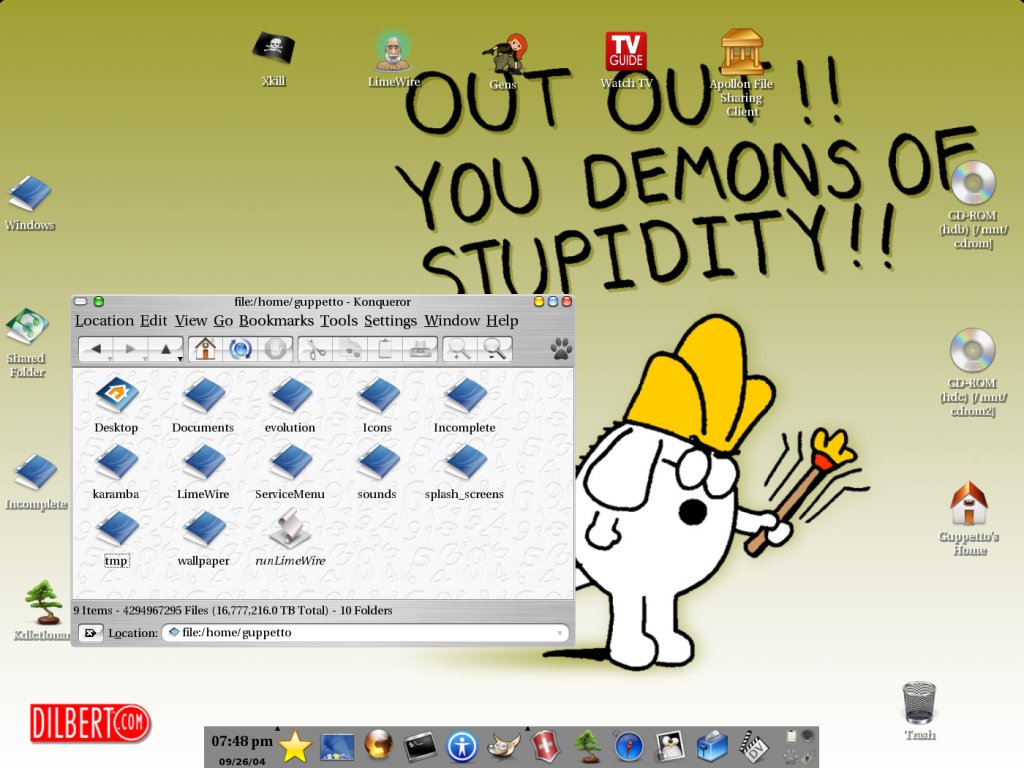Open the Help menu
The height and width of the screenshot is (768, 1024).
pos(502,321)
